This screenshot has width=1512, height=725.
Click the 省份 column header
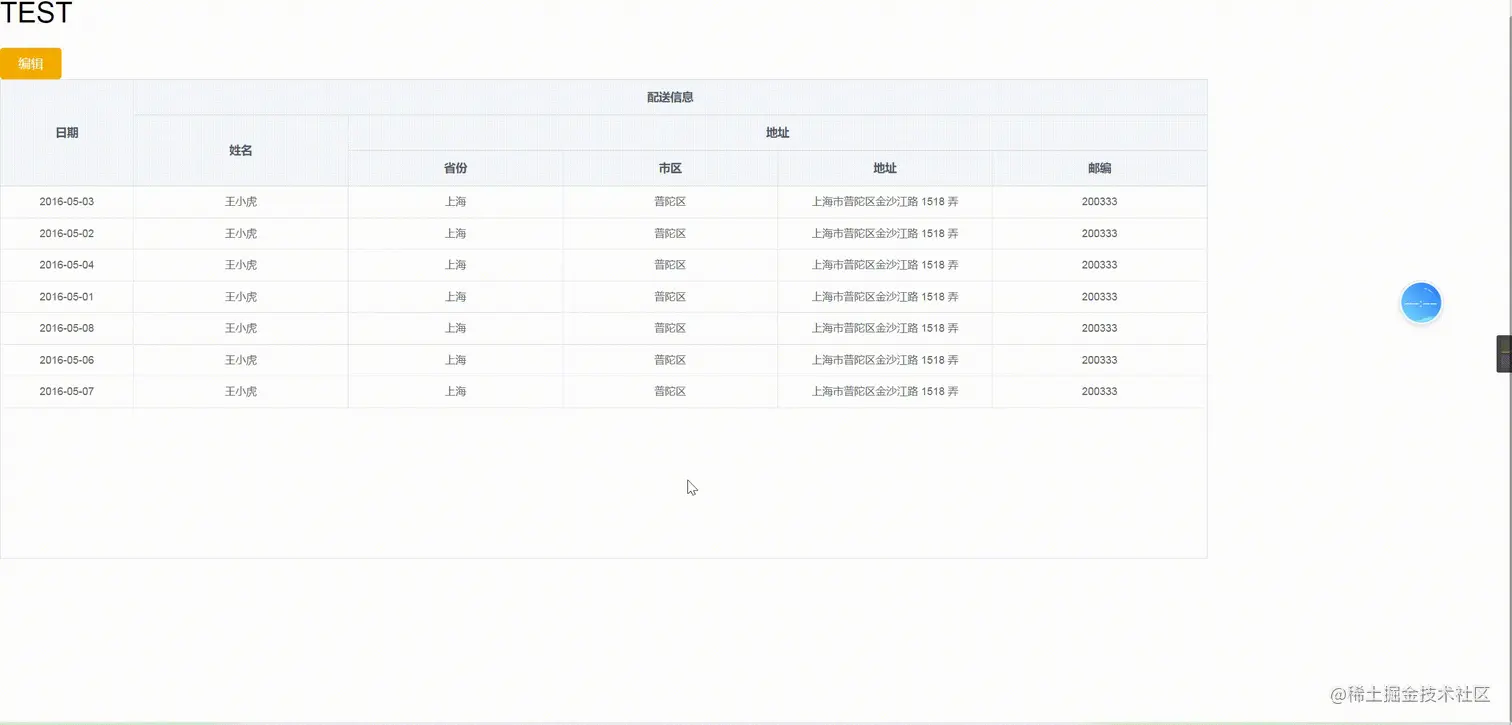coord(455,168)
